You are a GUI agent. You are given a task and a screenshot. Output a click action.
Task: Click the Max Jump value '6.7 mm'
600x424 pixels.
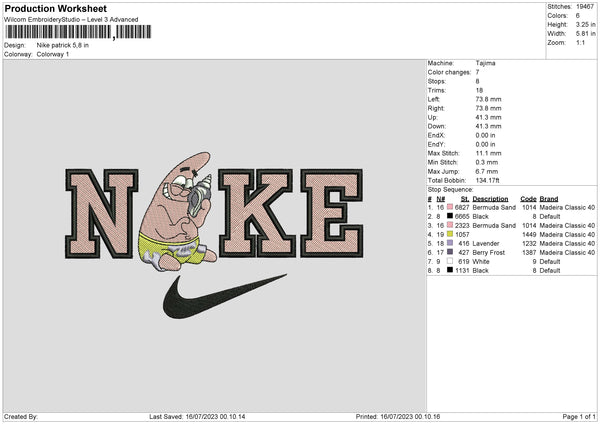click(x=487, y=171)
